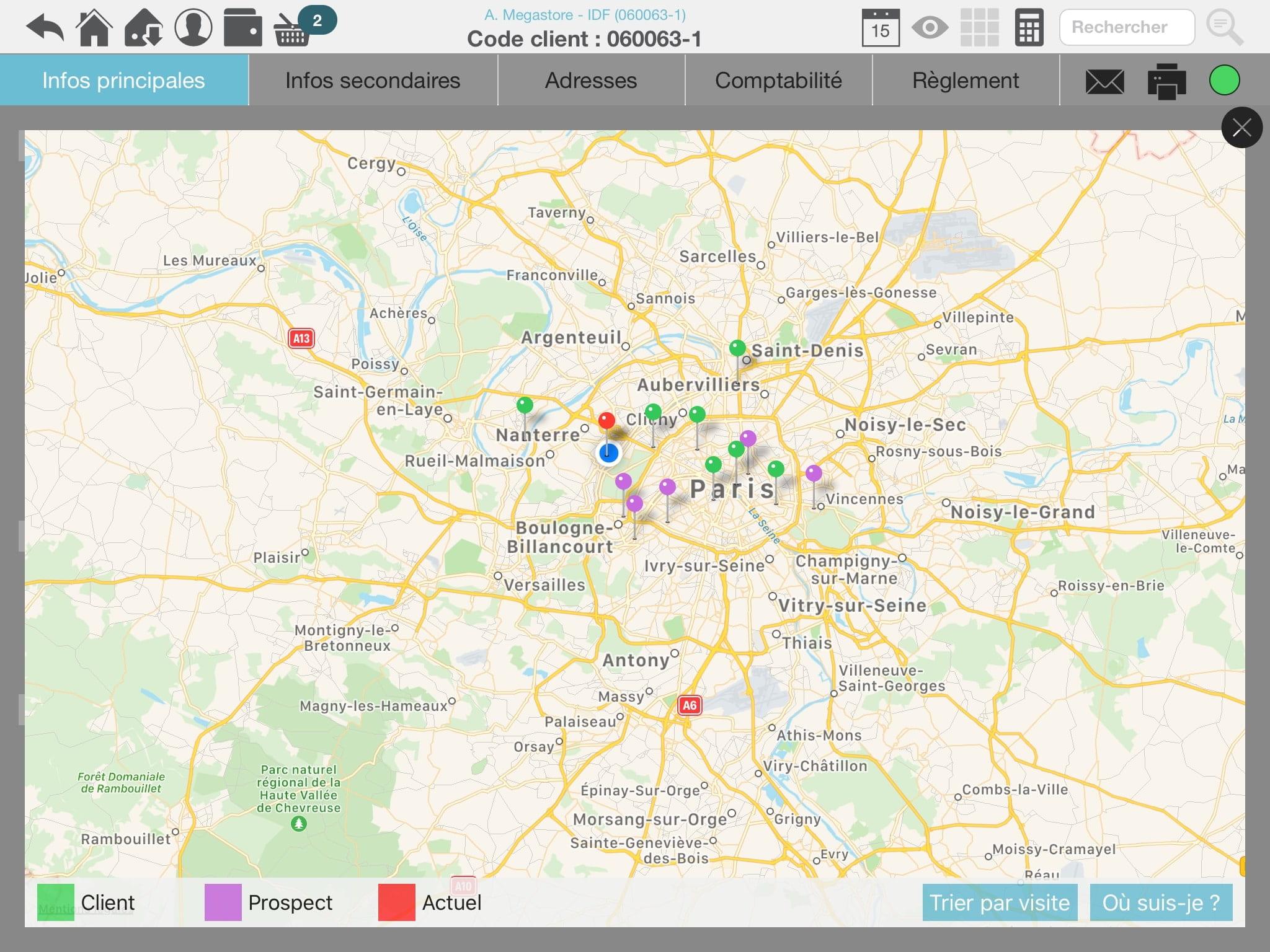
Task: Click the A13 highway badge on map
Action: (301, 338)
